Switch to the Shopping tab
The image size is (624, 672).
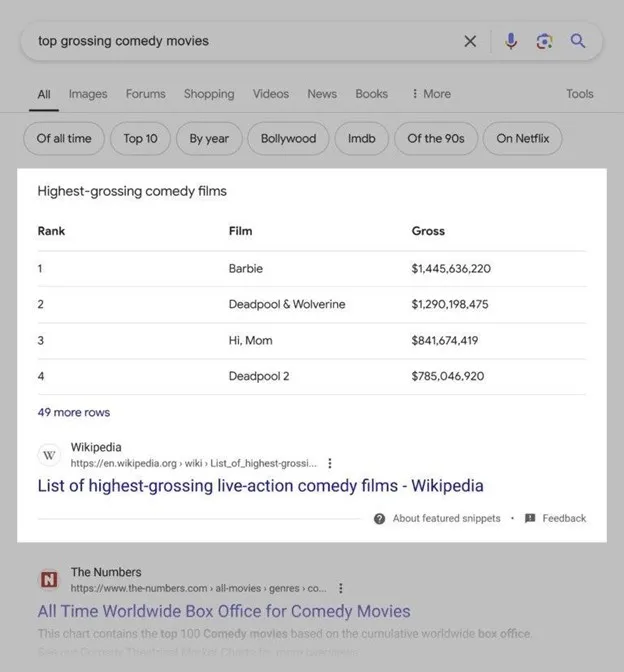pyautogui.click(x=209, y=94)
